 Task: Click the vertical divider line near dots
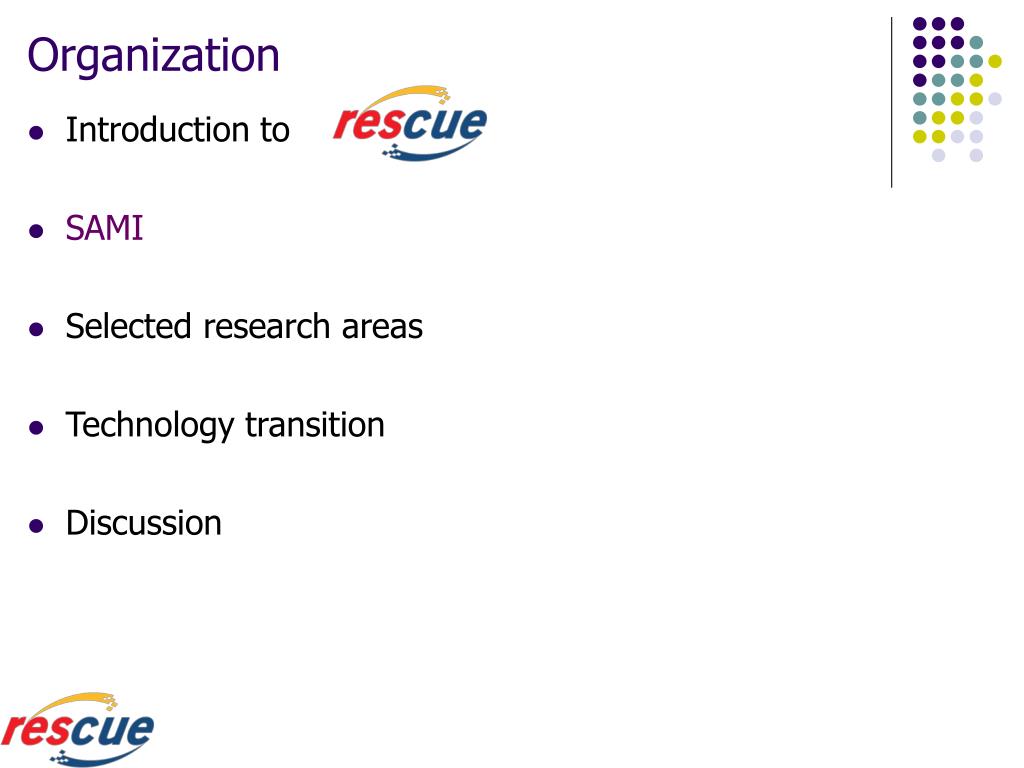click(891, 103)
